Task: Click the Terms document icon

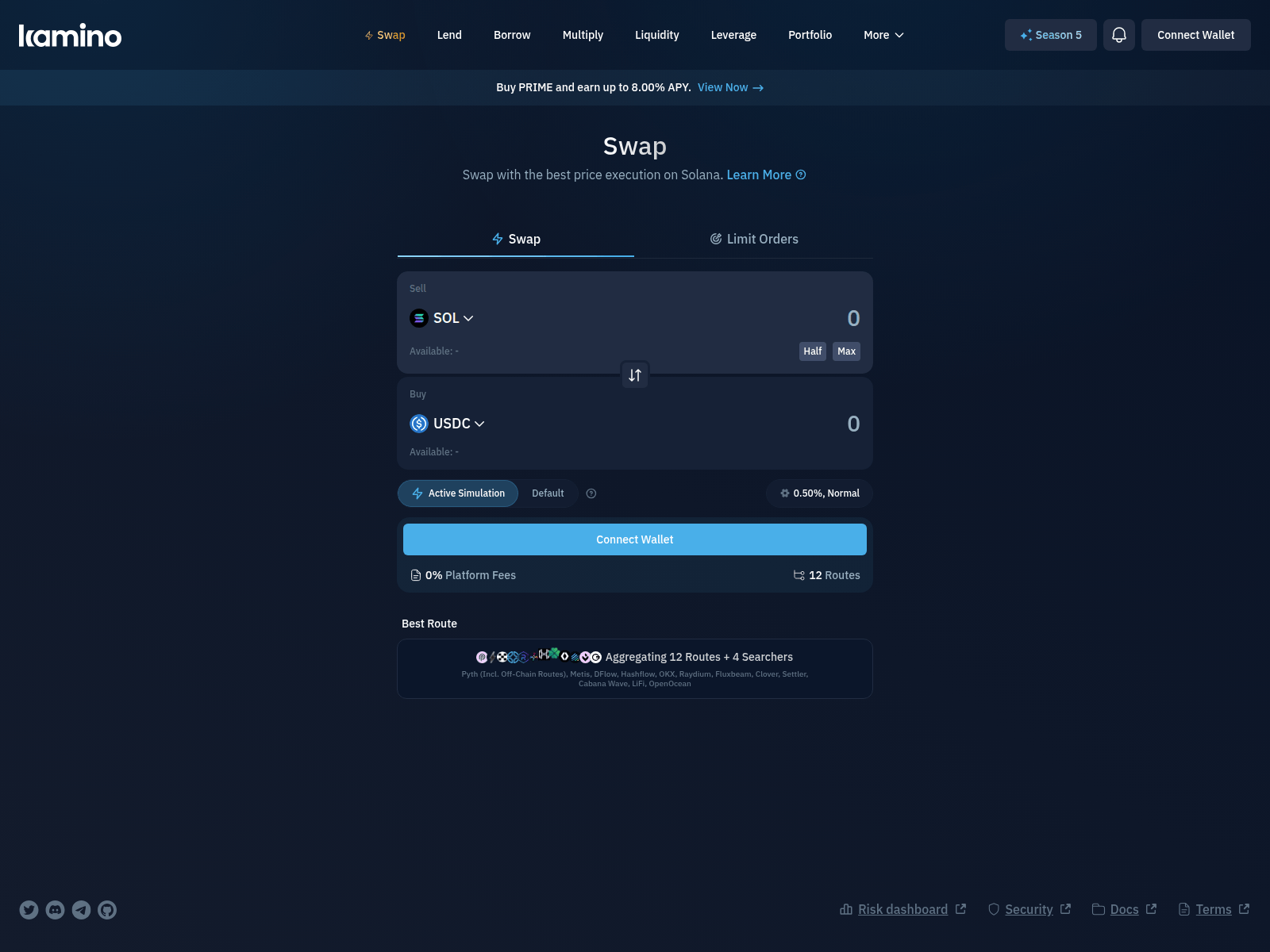Action: (1184, 909)
